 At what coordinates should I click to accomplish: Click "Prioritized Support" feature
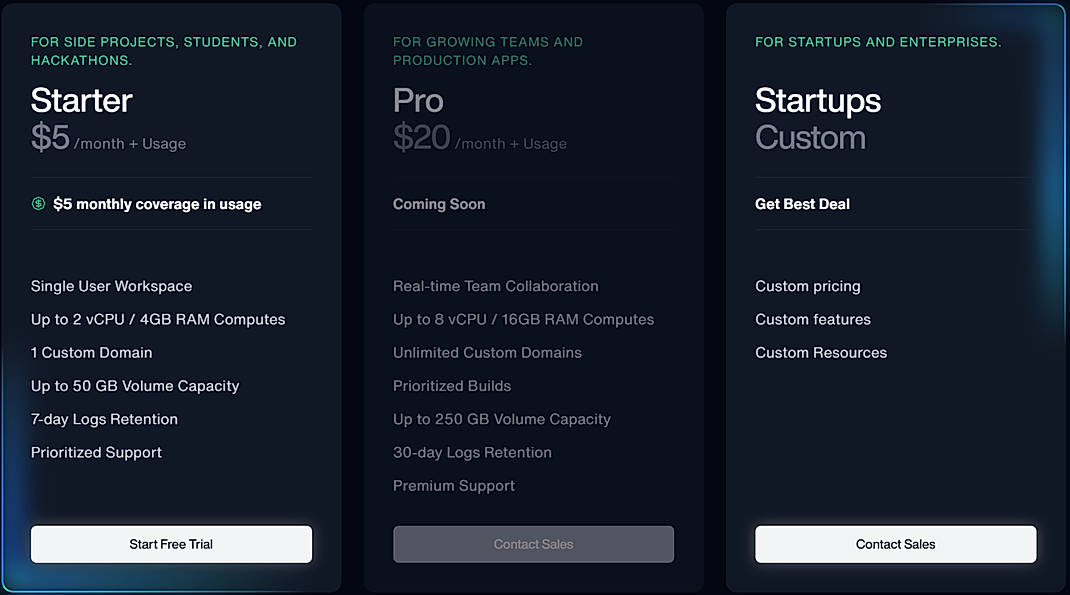click(x=96, y=452)
